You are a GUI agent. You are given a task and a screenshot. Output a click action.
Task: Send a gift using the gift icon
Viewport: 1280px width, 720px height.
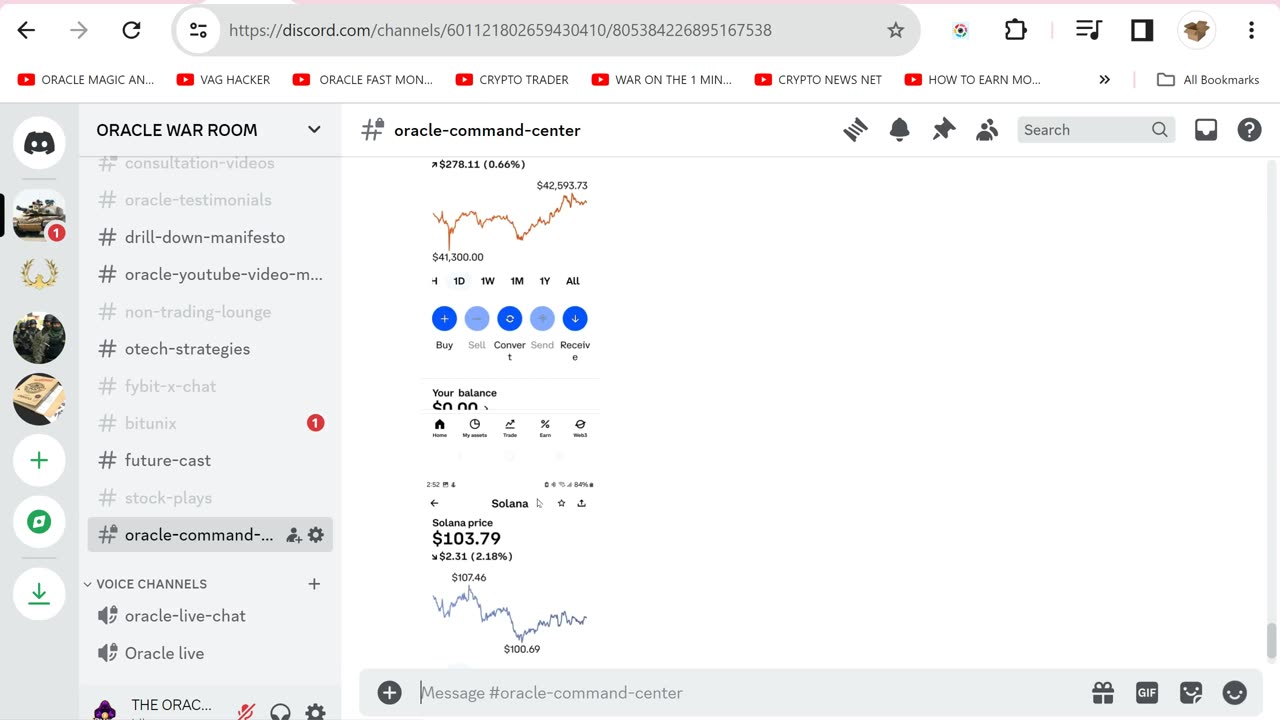(x=1103, y=693)
